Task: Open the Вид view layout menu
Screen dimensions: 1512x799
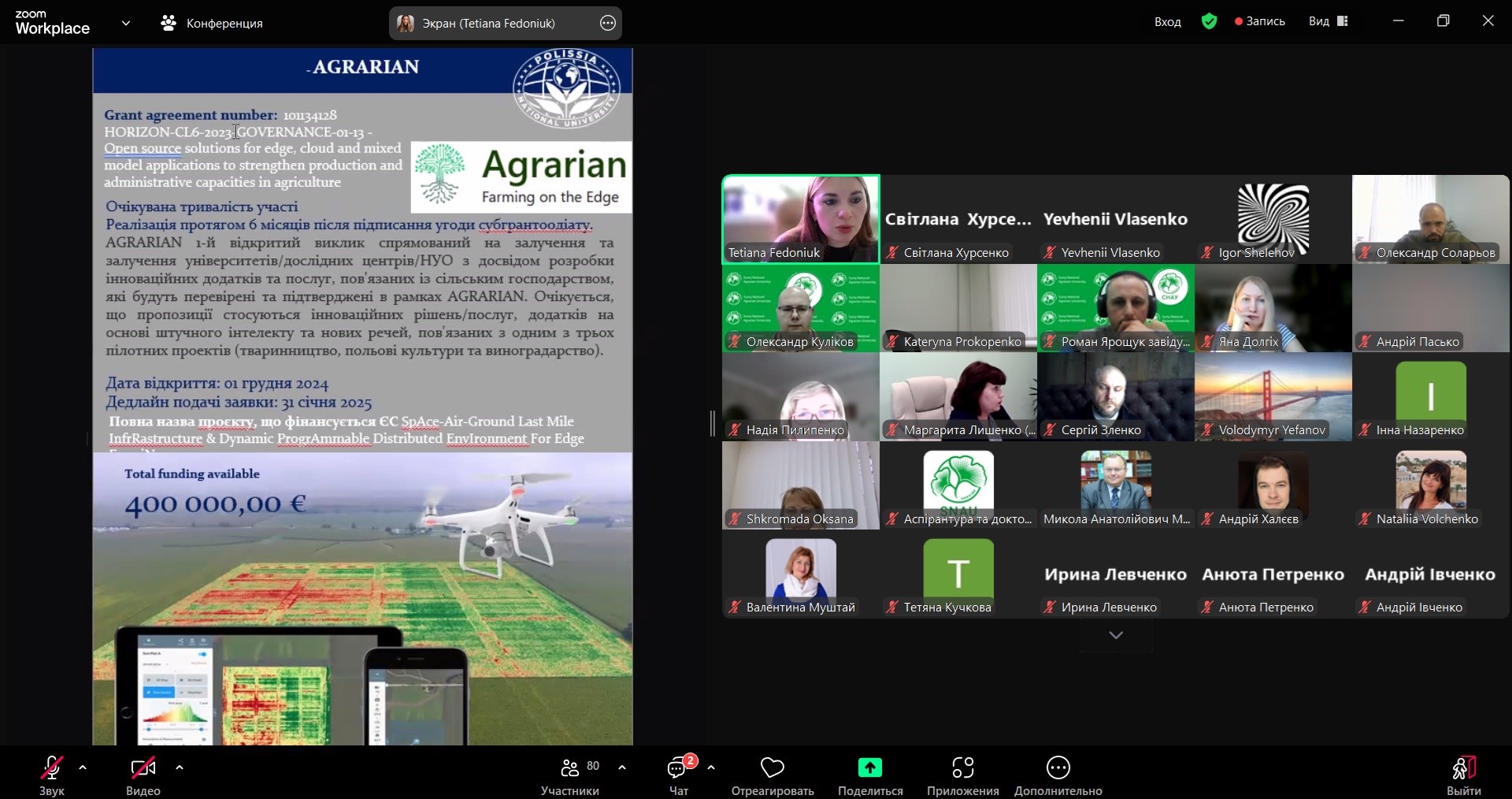Action: (1329, 21)
